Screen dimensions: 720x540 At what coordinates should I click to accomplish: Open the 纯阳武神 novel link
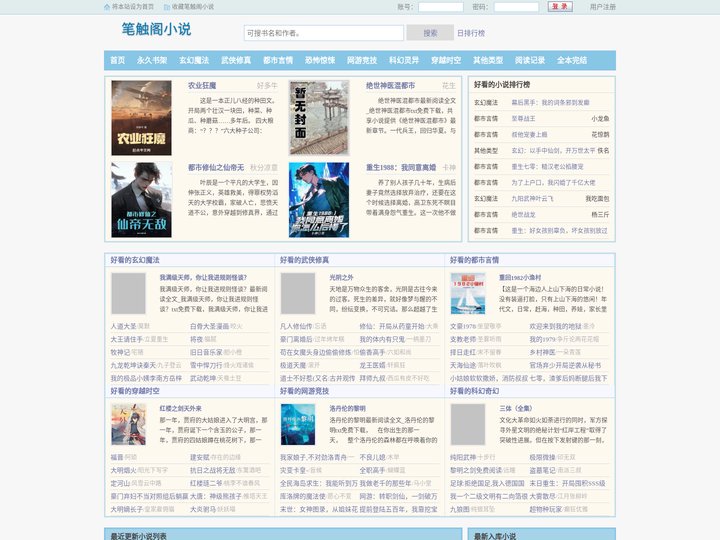click(463, 457)
